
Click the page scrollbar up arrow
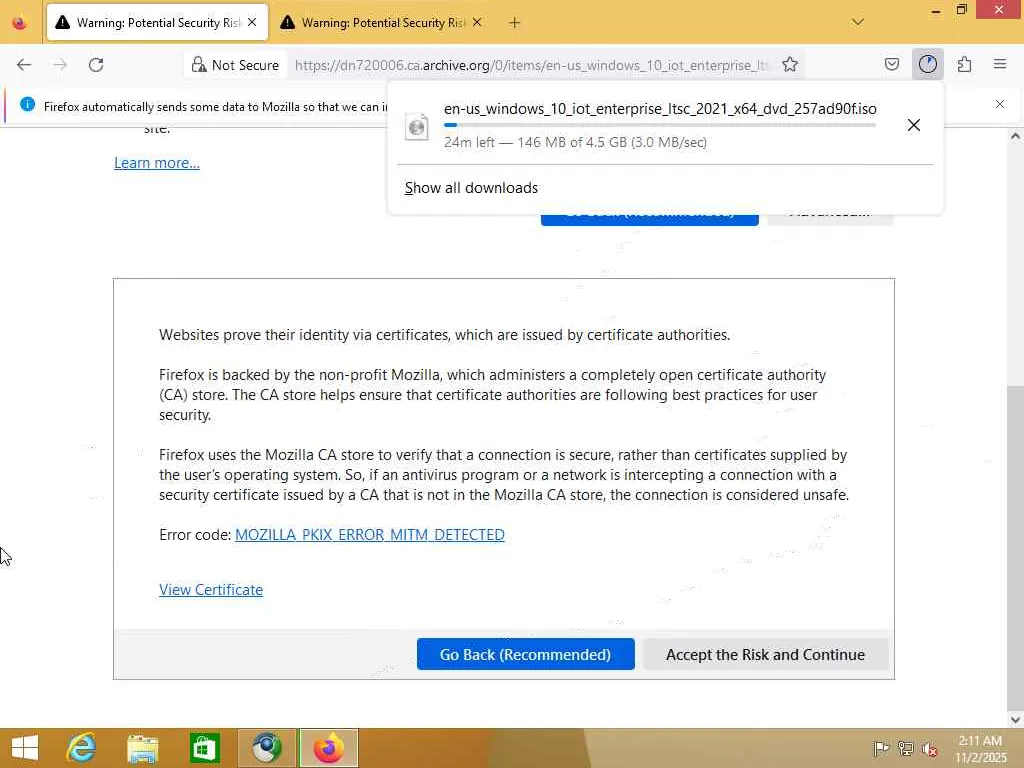point(1015,136)
